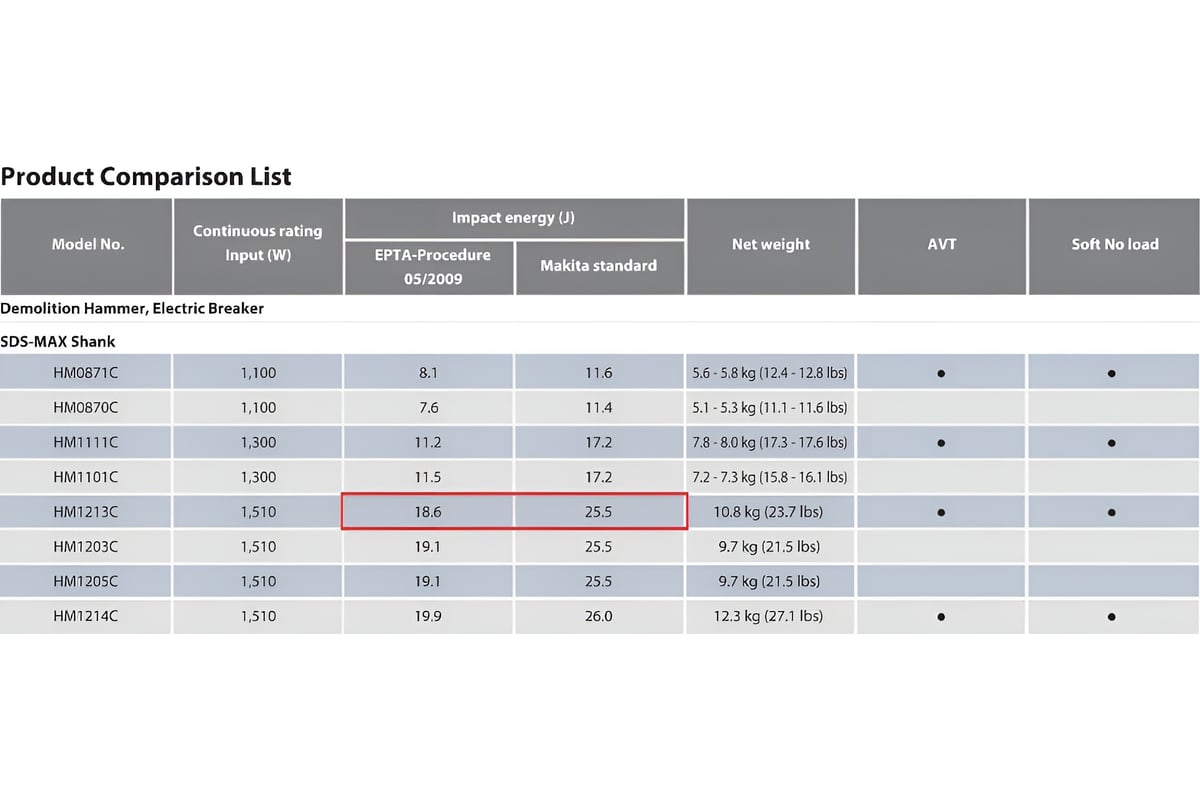
Task: Select the 26.0 Makita standard value for HM1214C
Action: pos(599,616)
